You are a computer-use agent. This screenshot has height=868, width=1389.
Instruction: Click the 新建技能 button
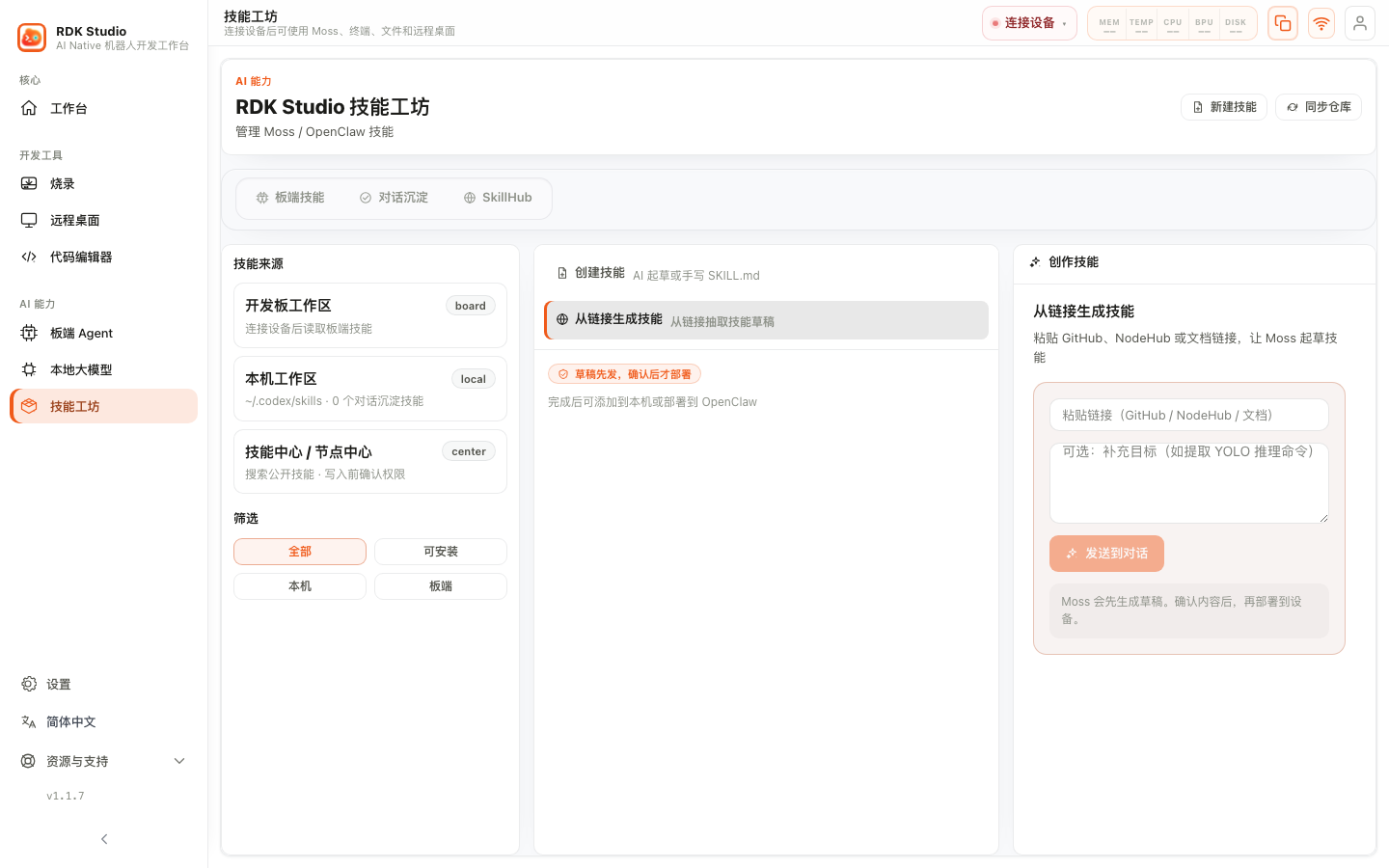[1224, 107]
